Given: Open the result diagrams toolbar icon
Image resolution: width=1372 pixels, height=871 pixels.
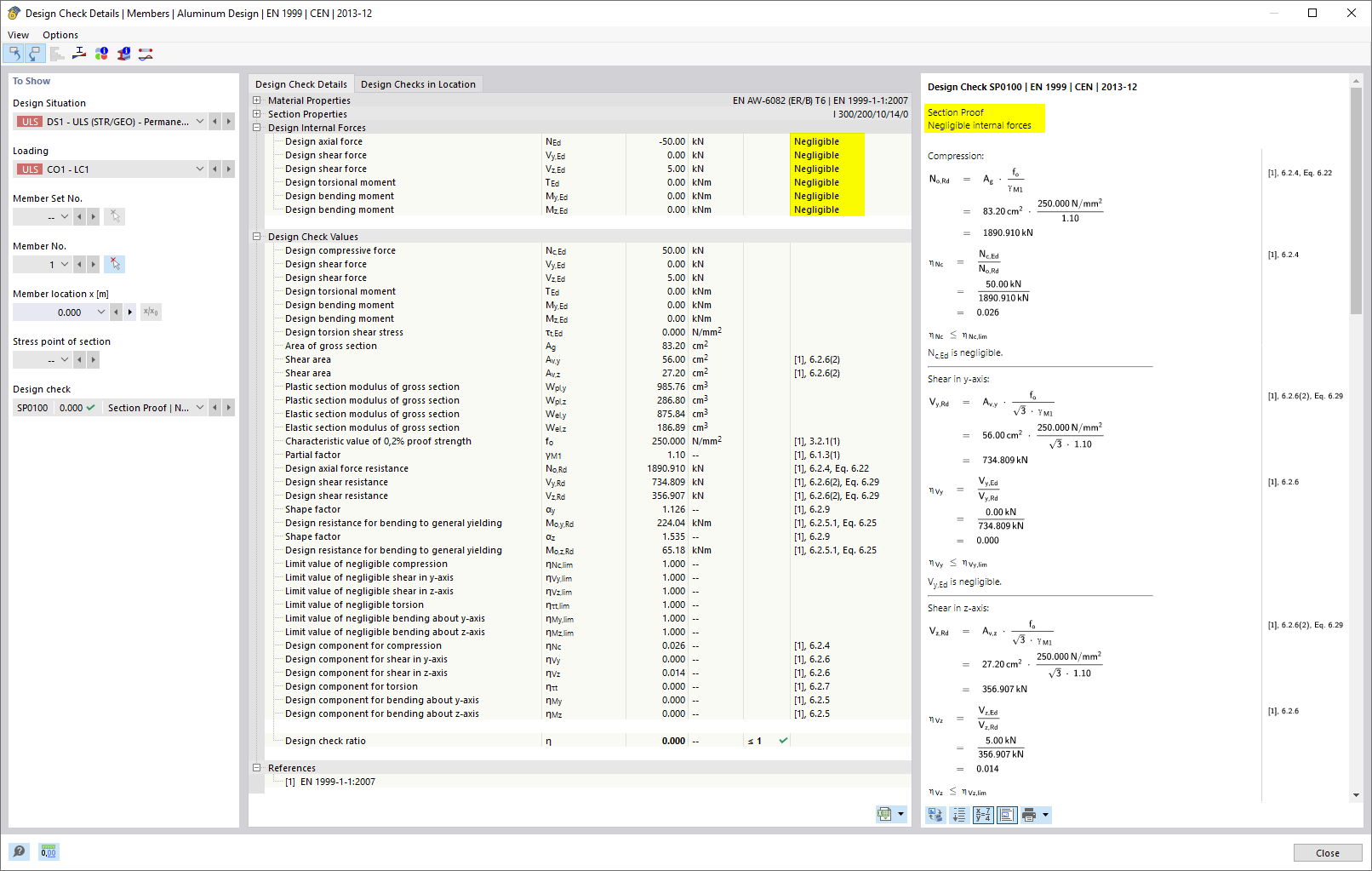Looking at the screenshot, I should coord(57,53).
